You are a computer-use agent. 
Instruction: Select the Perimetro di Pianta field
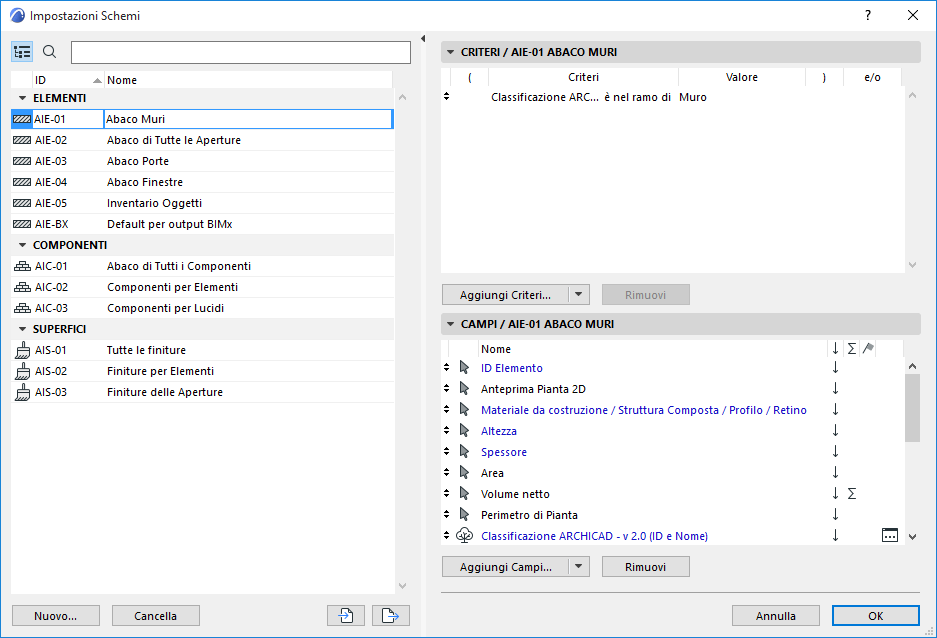[529, 515]
